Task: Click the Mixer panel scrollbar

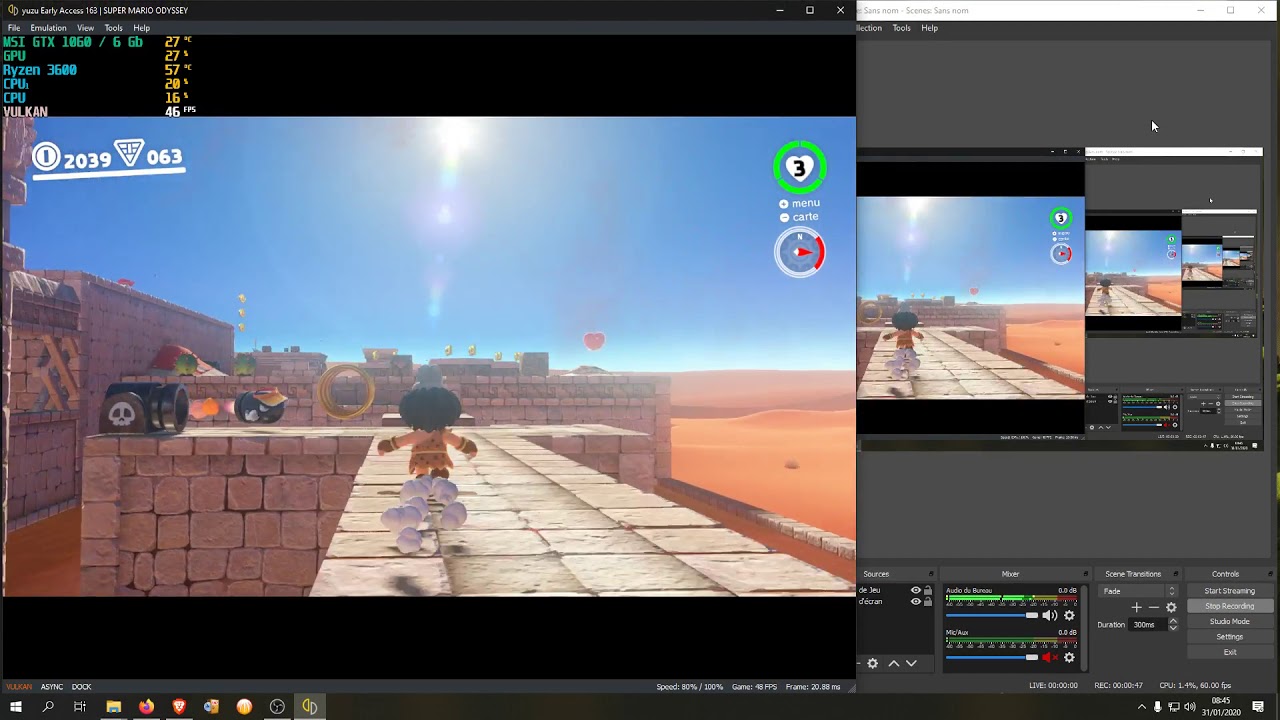Action: click(x=1084, y=627)
